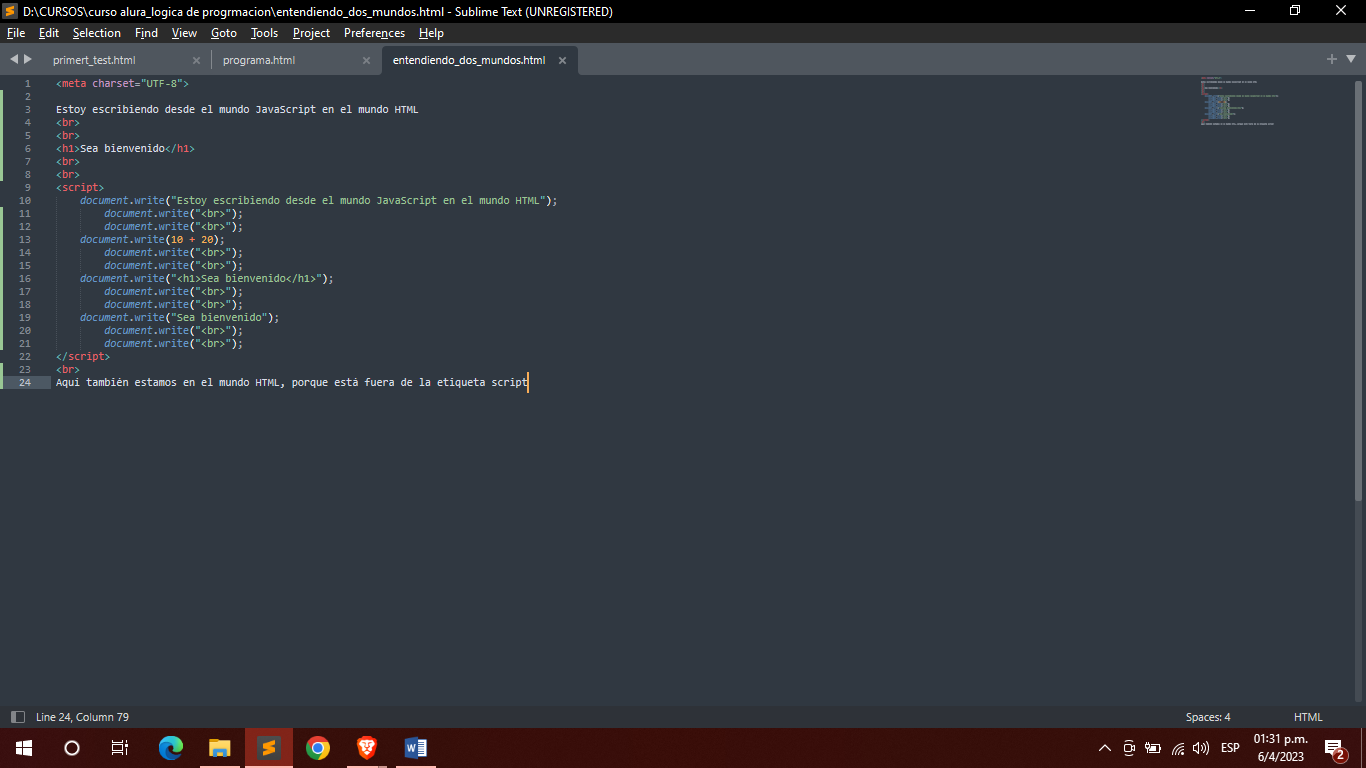Close the entendiendo_dos_mundos.html tab
This screenshot has height=768, width=1366.
click(x=562, y=60)
